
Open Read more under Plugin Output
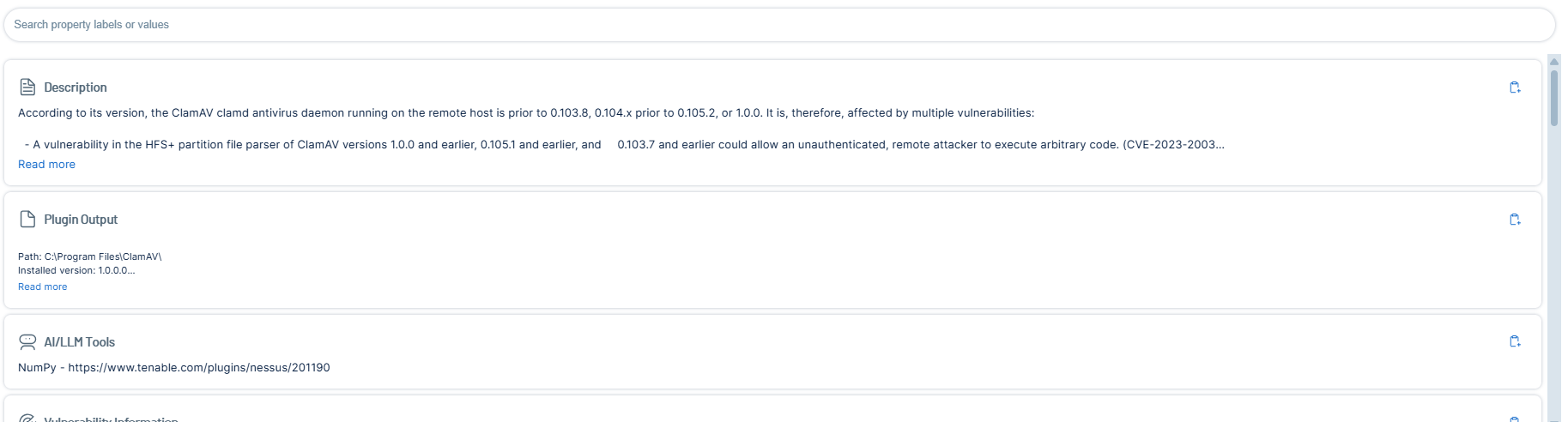click(42, 287)
